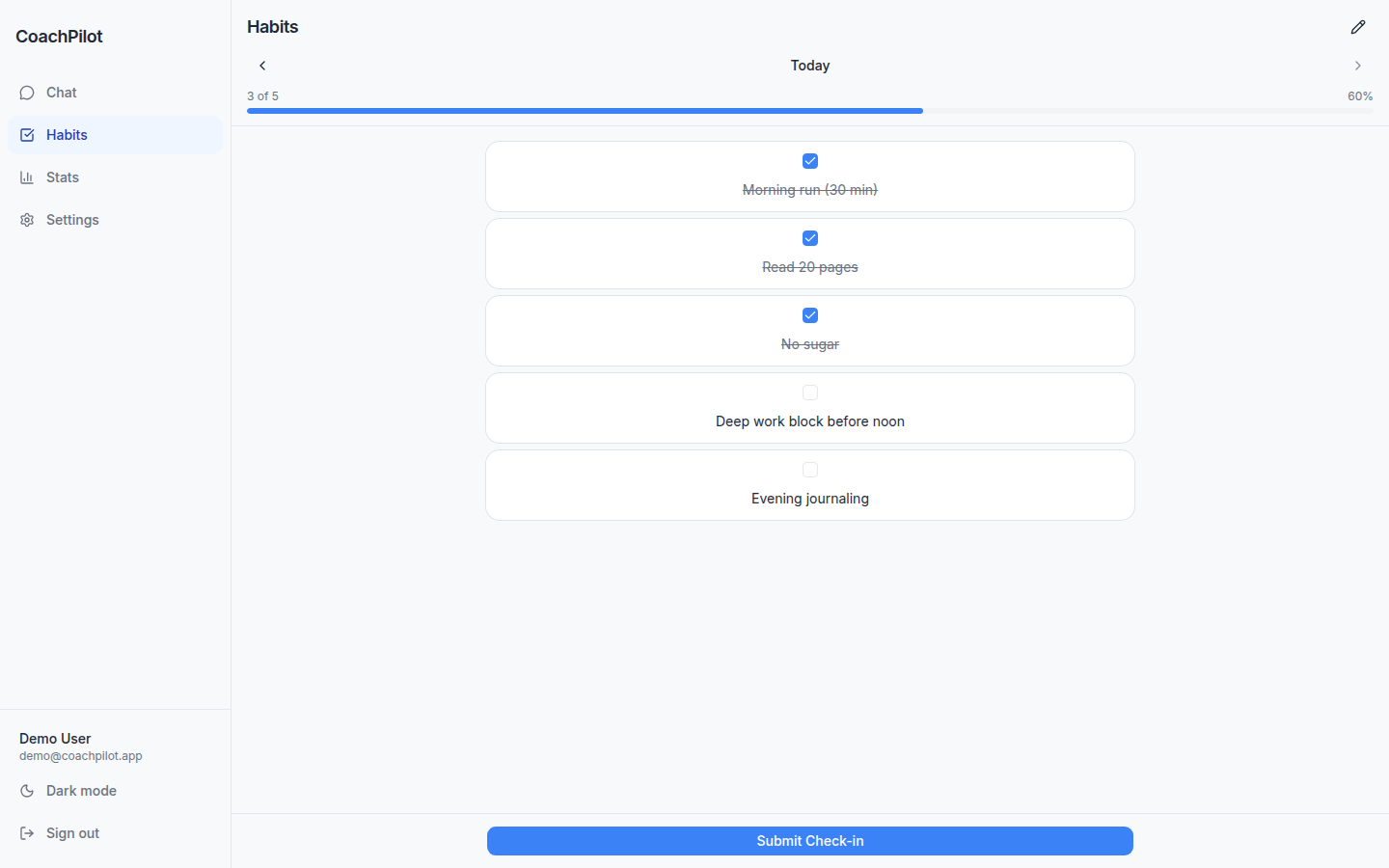
Task: Click the Today date label
Action: (810, 66)
